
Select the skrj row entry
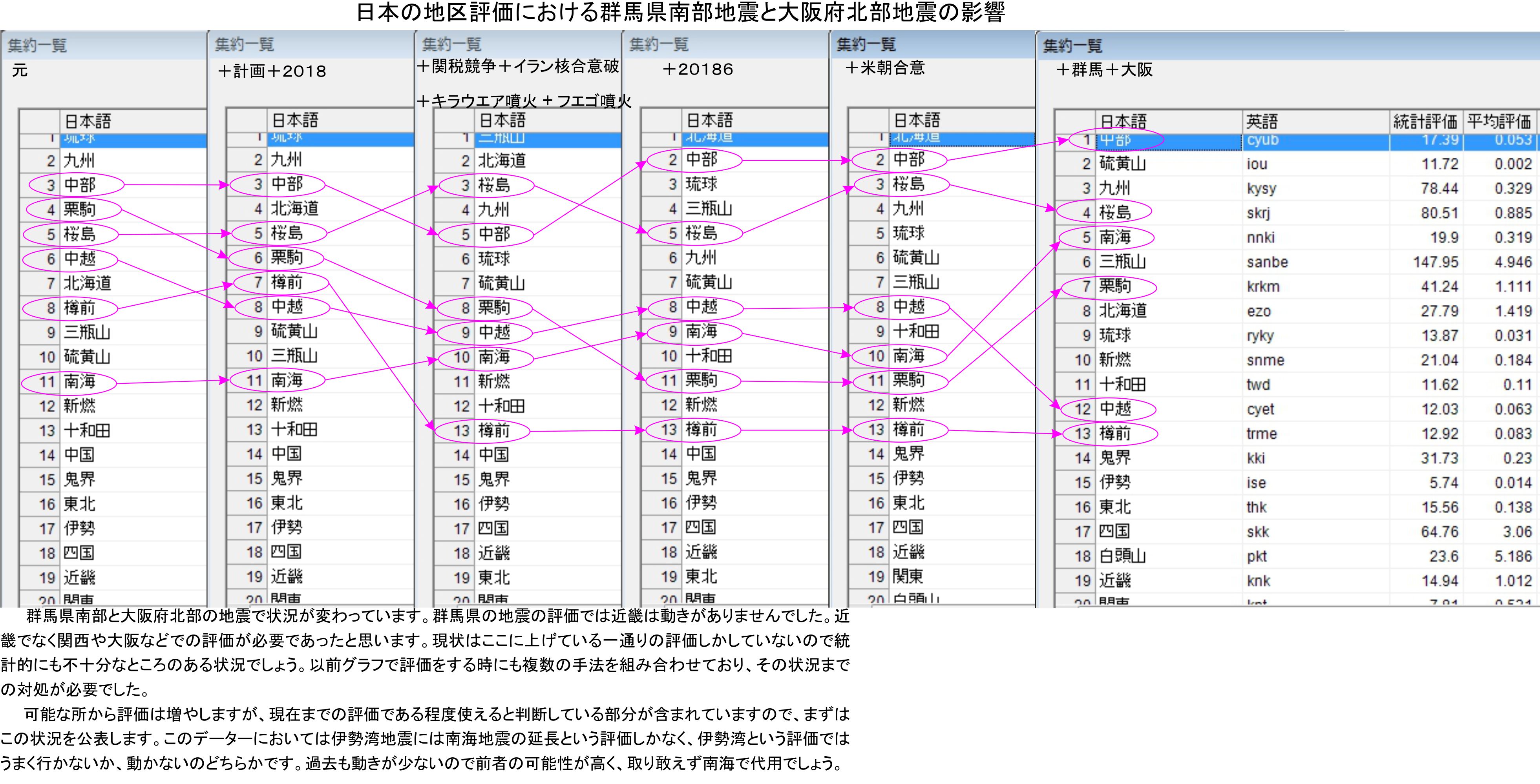click(1259, 213)
